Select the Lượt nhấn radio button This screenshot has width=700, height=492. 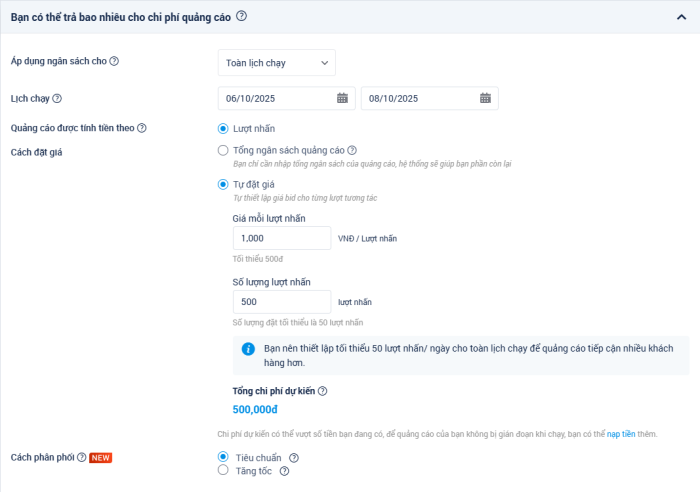tap(223, 128)
